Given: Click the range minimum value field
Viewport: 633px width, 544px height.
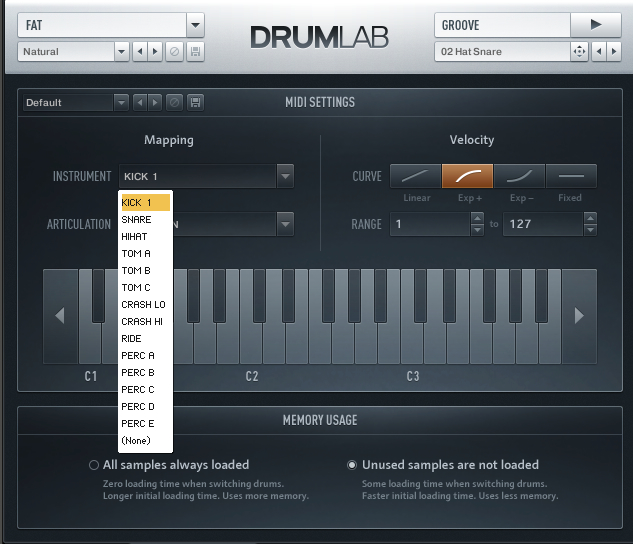Looking at the screenshot, I should click(x=430, y=224).
